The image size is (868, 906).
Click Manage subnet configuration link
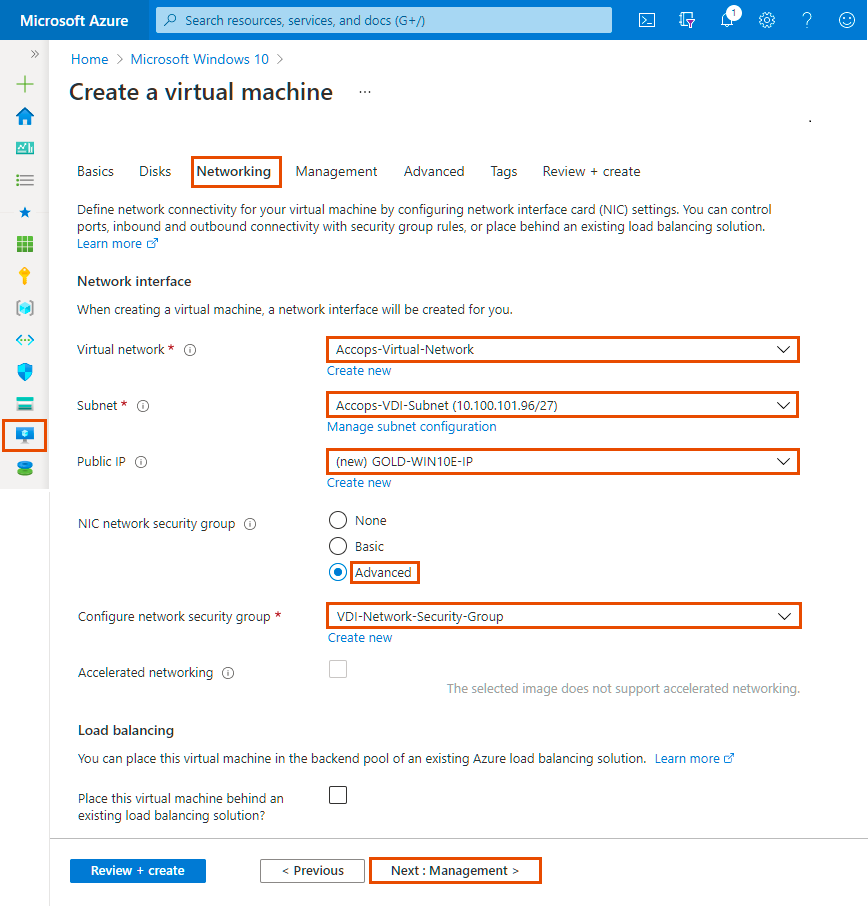pos(411,427)
